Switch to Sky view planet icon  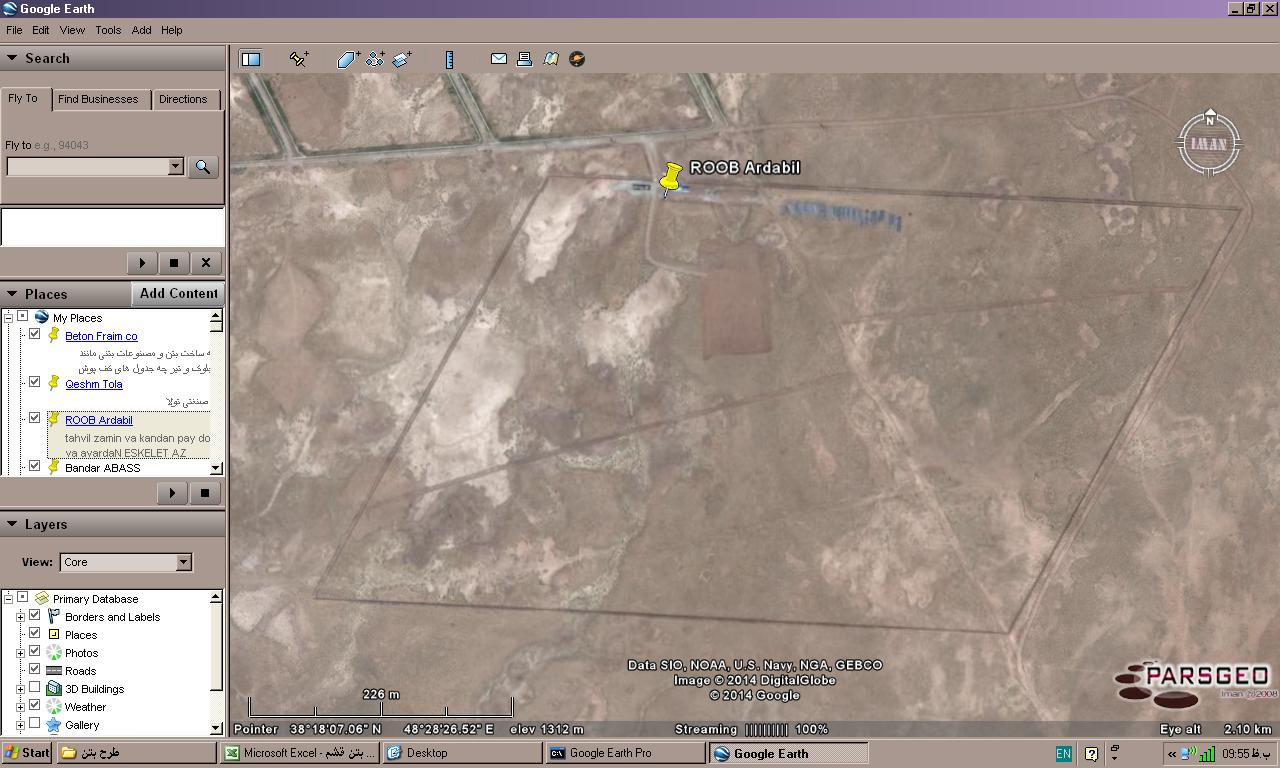[577, 59]
